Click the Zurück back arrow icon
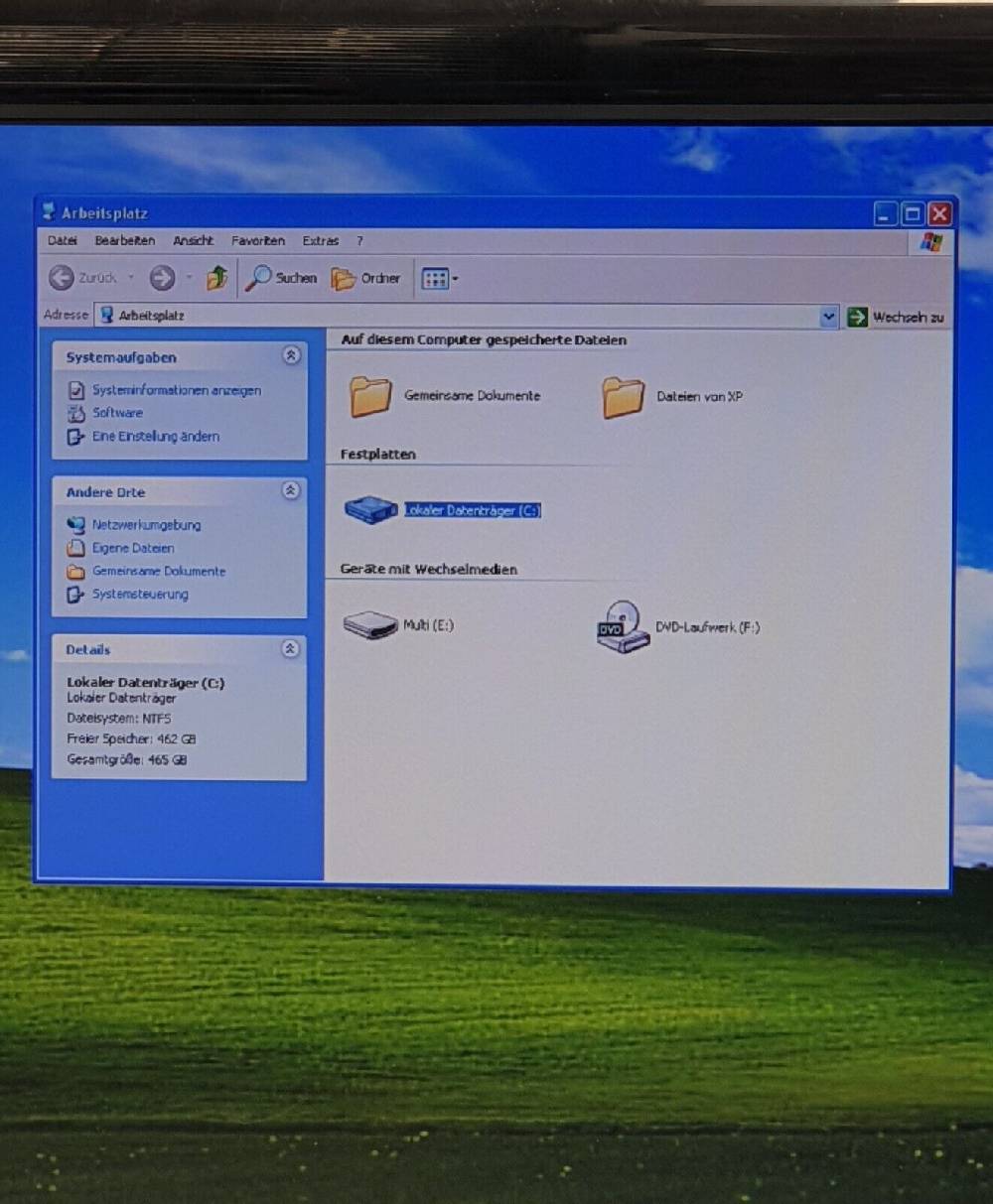 [x=61, y=279]
